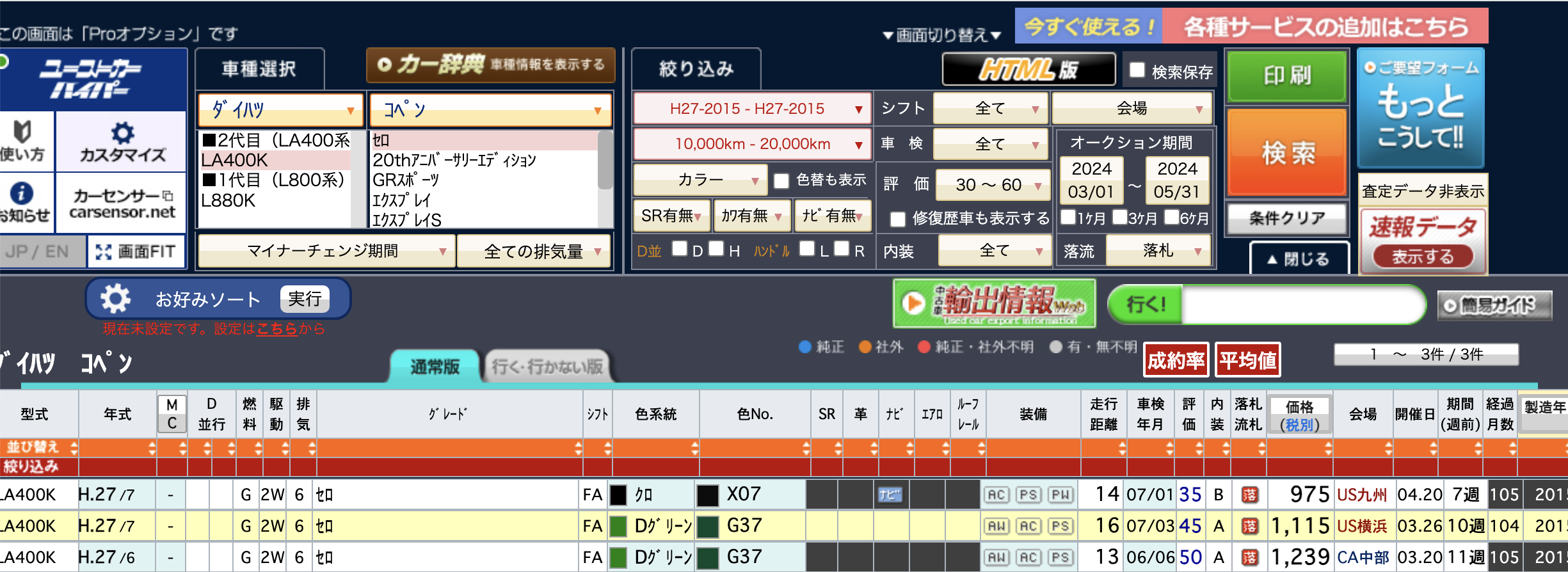This screenshot has height=572, width=1568.
Task: Open the コペン model dropdown
Action: click(490, 110)
